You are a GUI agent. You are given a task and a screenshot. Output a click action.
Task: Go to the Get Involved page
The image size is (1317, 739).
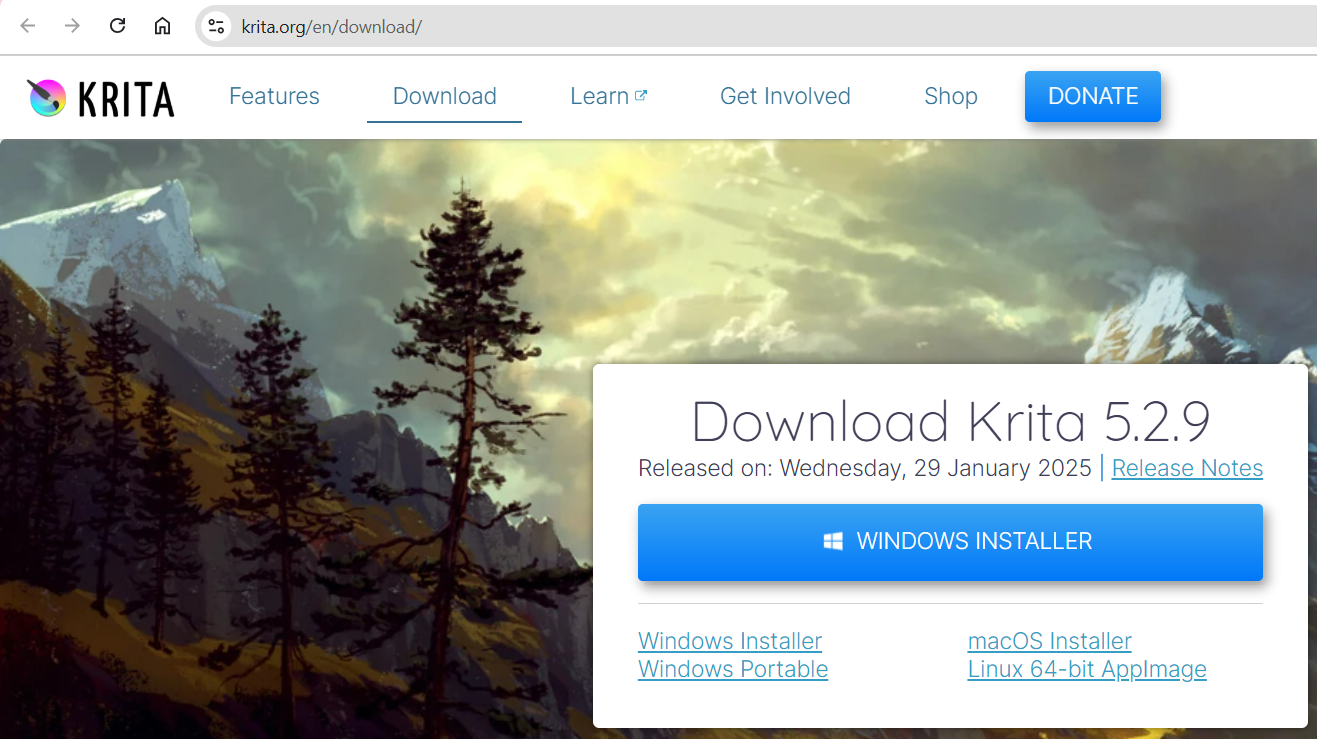tap(785, 96)
